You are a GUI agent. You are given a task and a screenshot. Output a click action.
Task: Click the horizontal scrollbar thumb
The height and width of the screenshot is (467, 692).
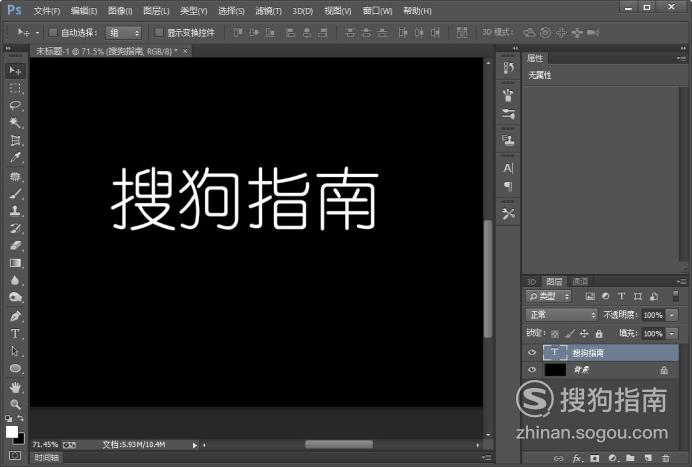[339, 444]
